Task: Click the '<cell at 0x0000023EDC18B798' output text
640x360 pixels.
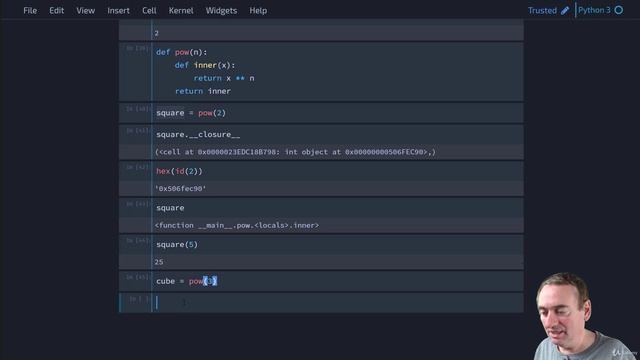Action: (x=216, y=152)
